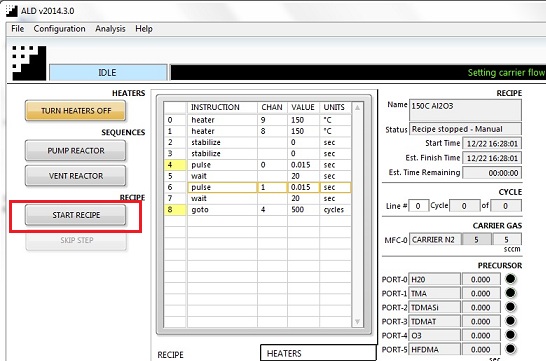This screenshot has height=361, width=546.
Task: Select row 6 pulse instruction cell
Action: (222, 187)
